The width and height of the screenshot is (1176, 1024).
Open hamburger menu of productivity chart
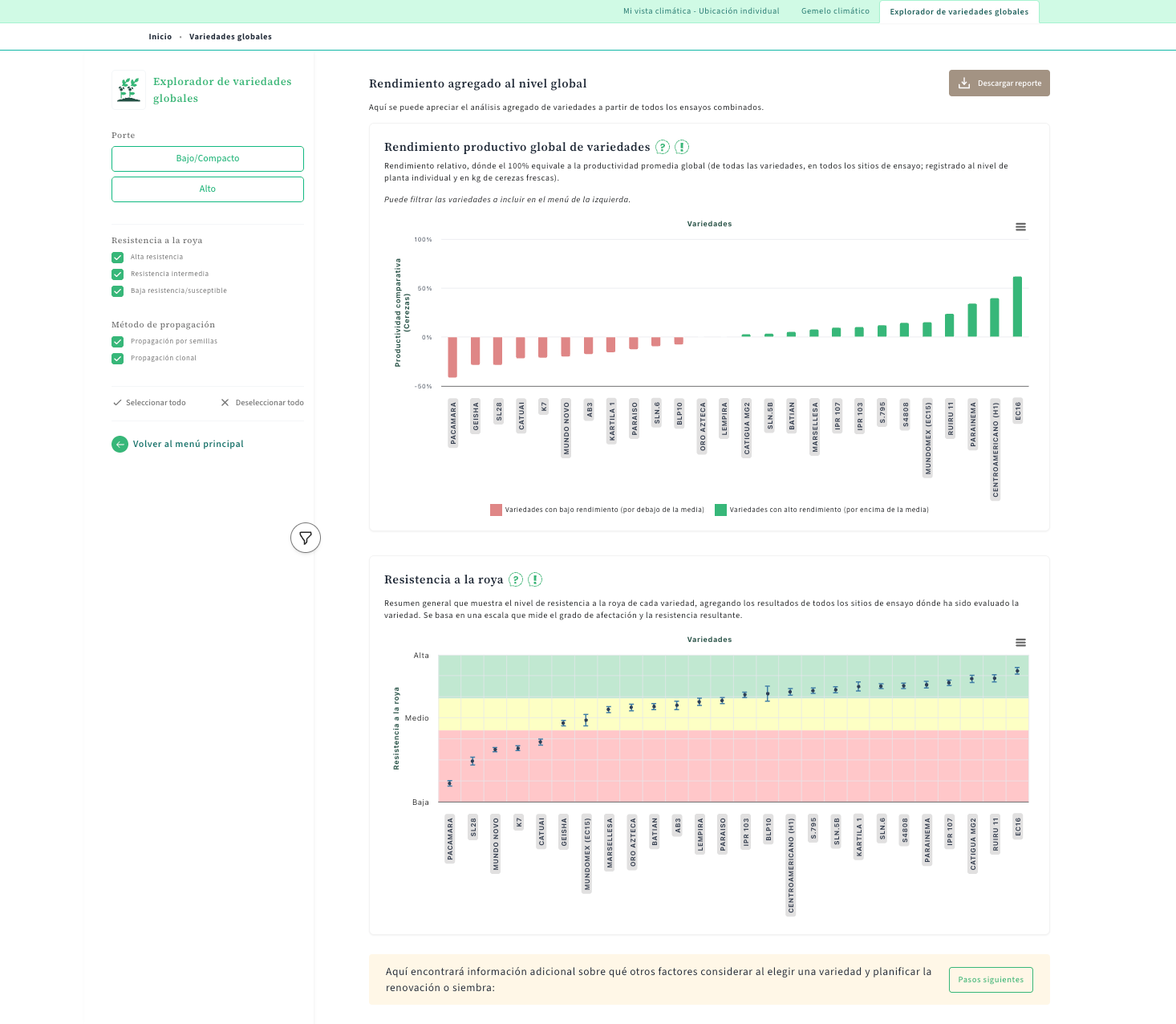(x=1020, y=227)
